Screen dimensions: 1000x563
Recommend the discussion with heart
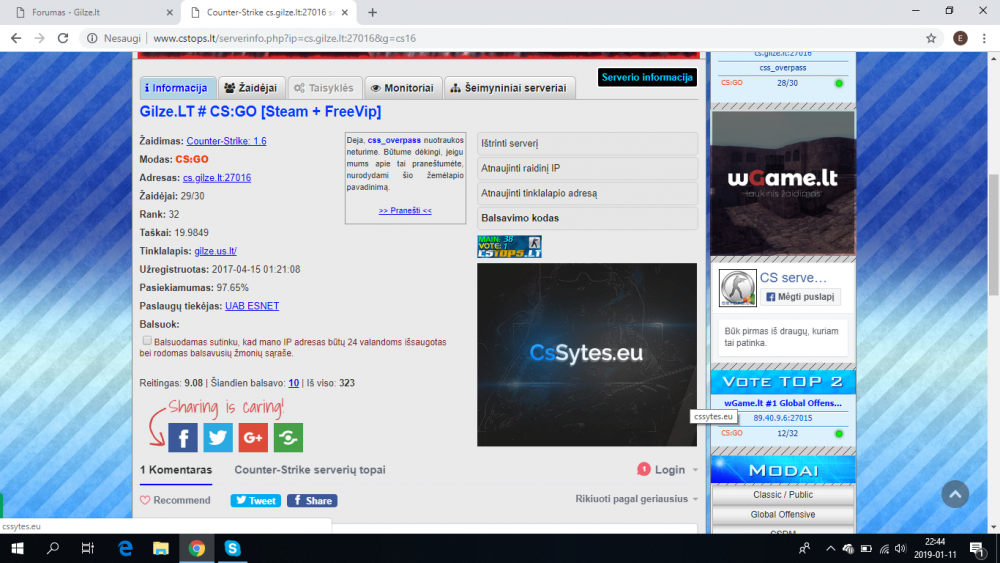point(175,500)
